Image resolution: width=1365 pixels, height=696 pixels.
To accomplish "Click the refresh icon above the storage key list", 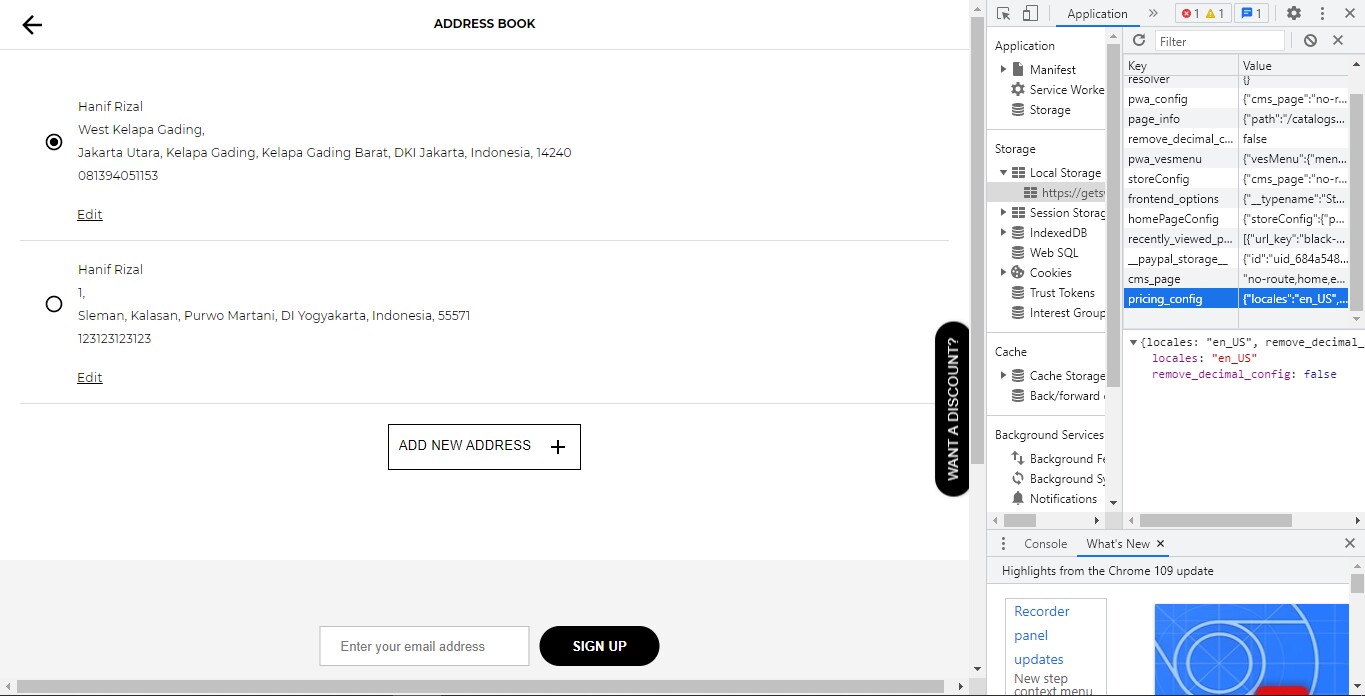I will [x=1138, y=40].
